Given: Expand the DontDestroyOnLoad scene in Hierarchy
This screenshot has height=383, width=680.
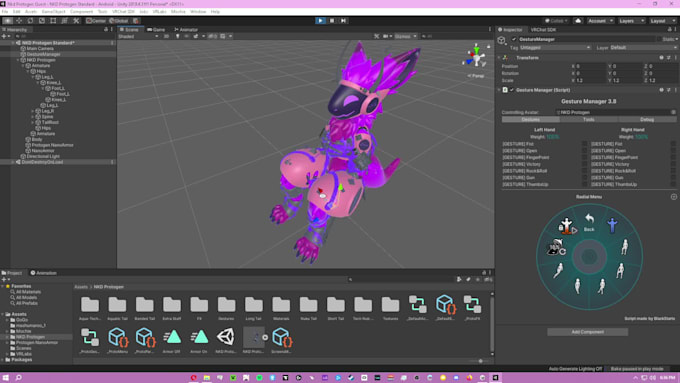Looking at the screenshot, I should [x=13, y=162].
